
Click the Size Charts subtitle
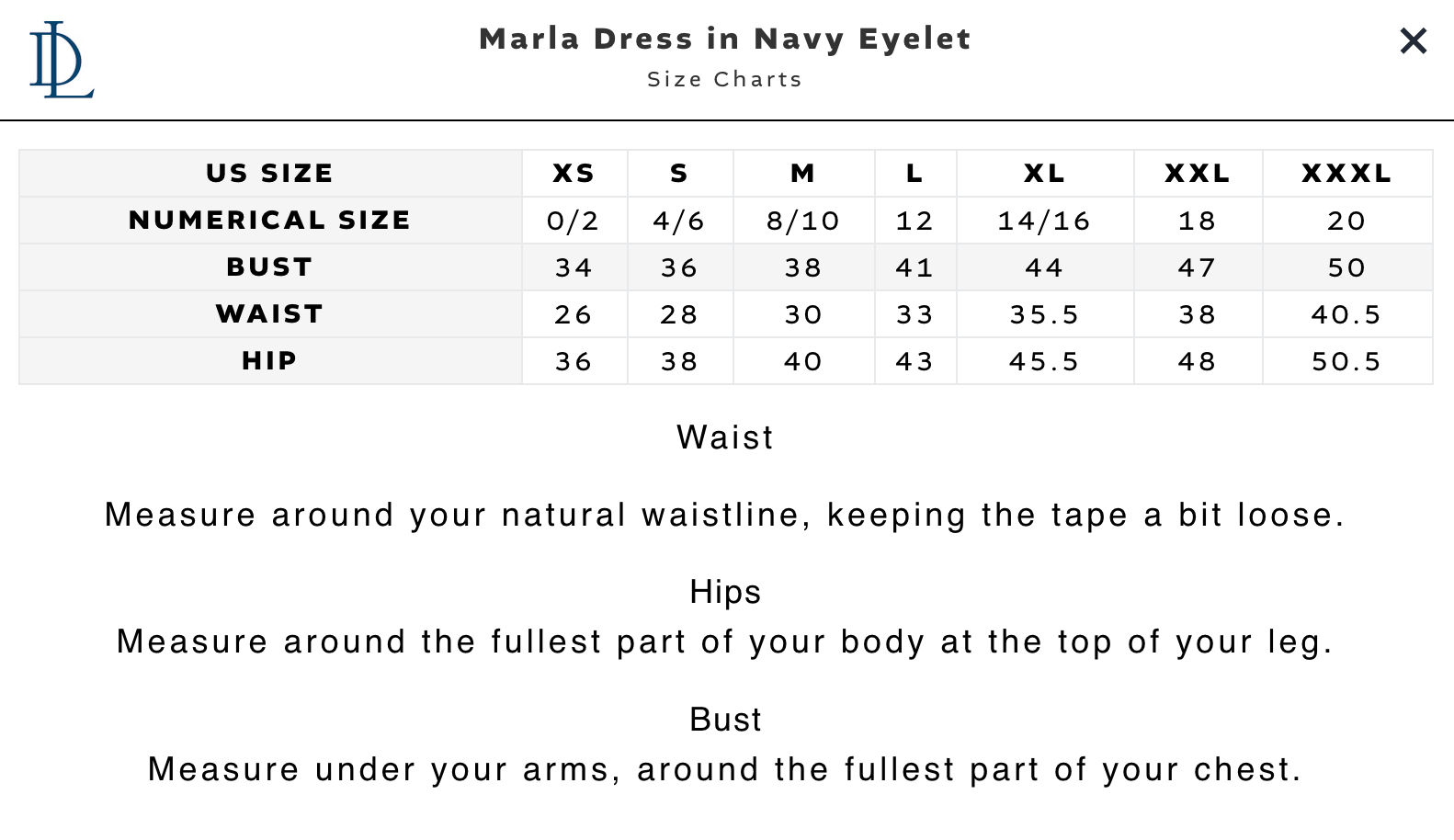[725, 79]
